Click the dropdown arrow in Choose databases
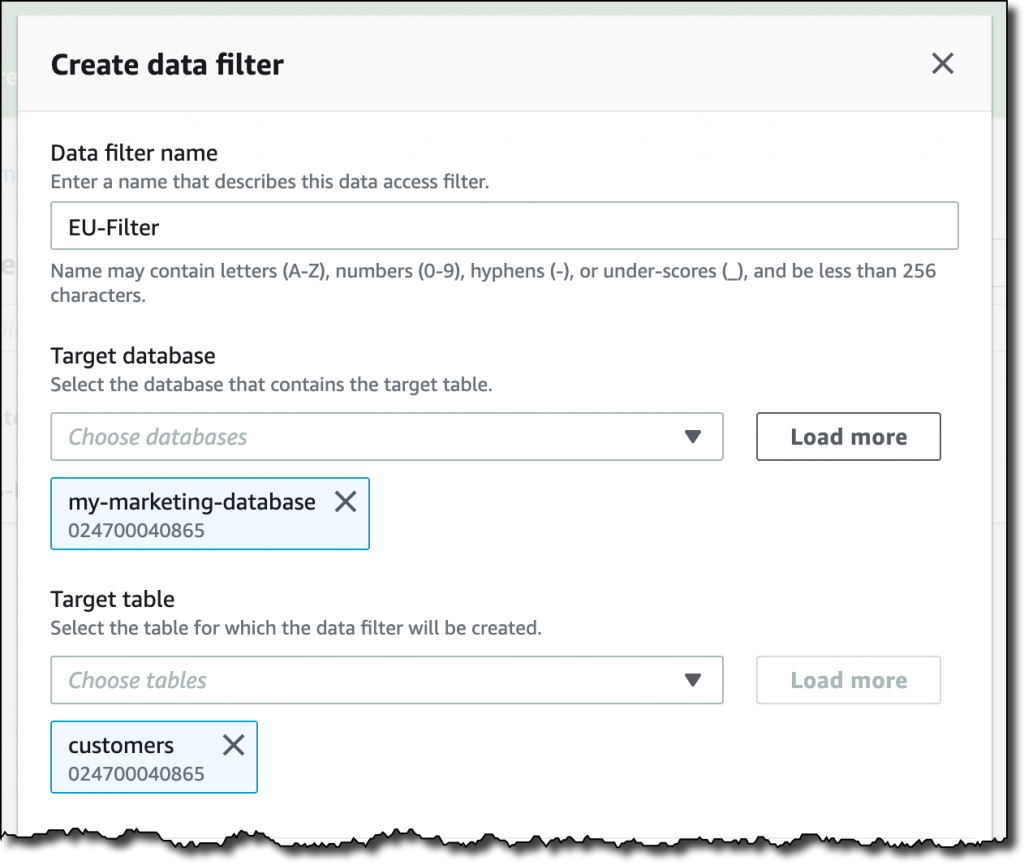 tap(693, 436)
